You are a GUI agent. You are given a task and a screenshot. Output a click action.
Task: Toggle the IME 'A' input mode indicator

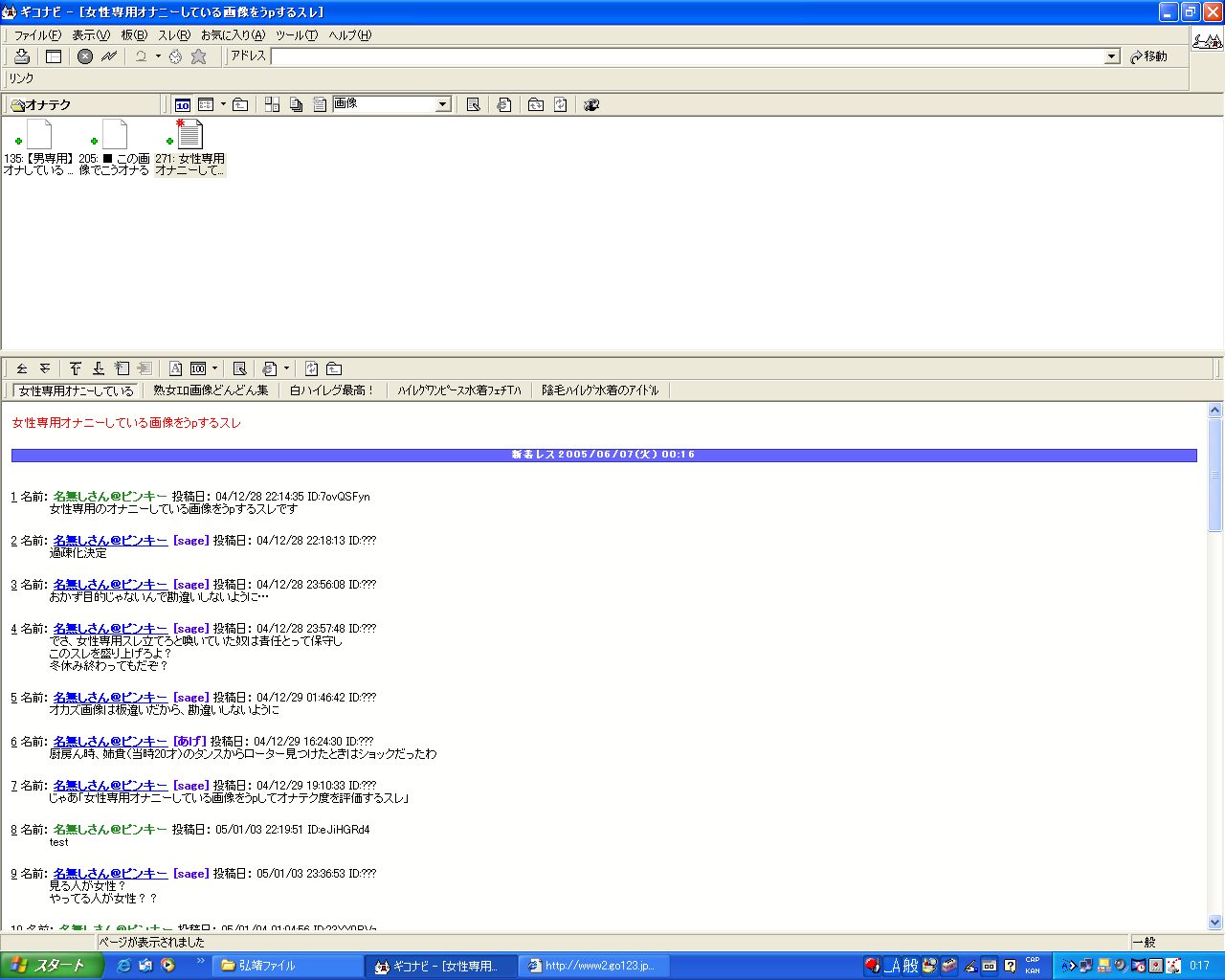(x=891, y=966)
